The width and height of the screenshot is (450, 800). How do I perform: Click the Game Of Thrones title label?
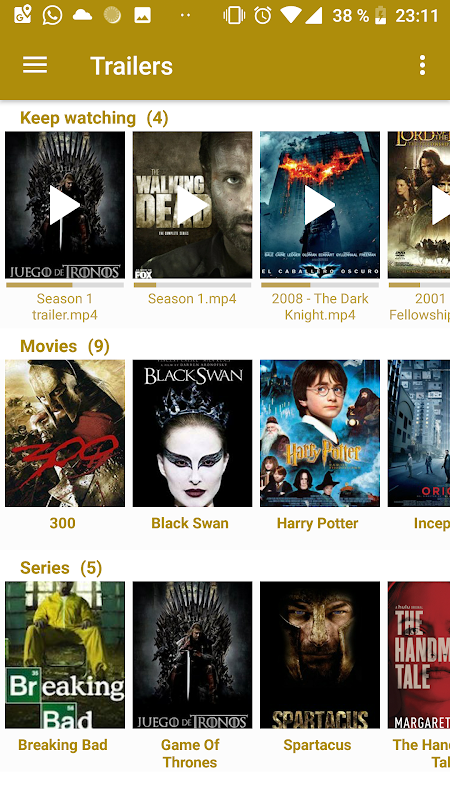coord(190,754)
